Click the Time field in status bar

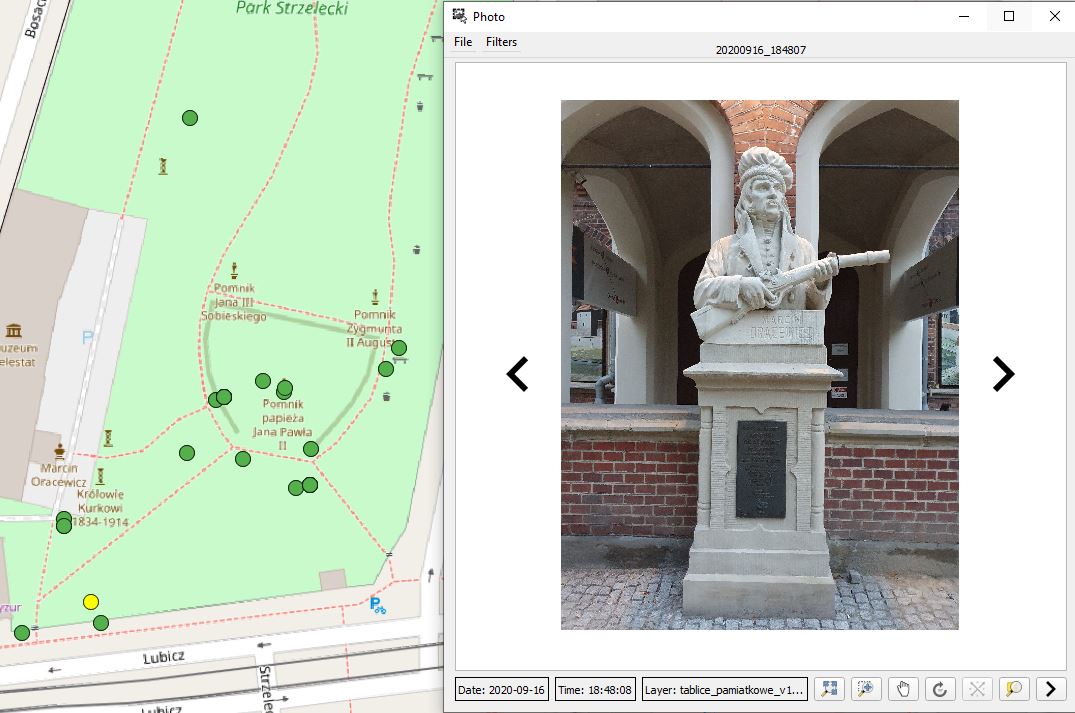point(594,689)
